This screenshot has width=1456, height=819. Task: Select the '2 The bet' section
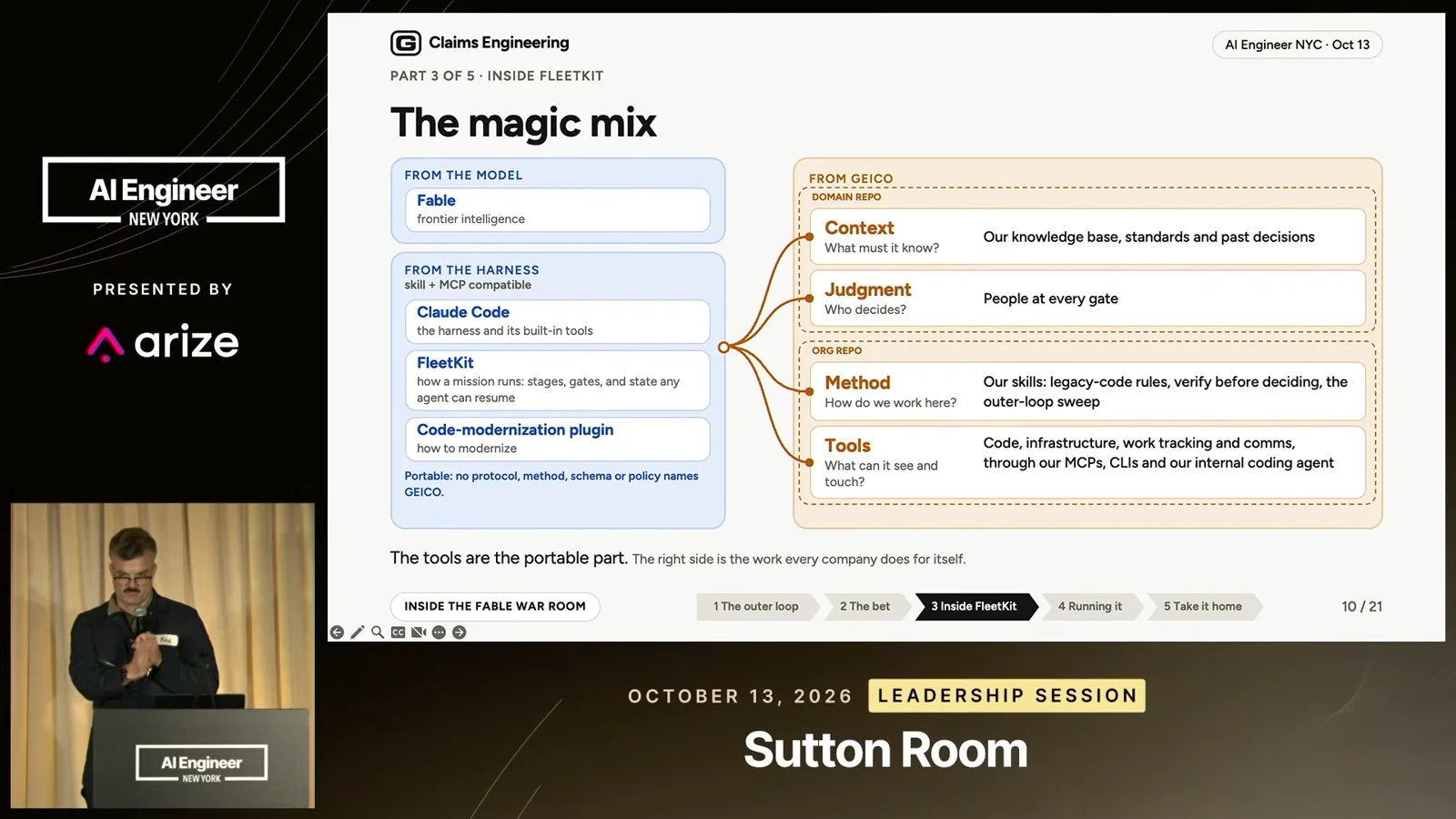(865, 607)
